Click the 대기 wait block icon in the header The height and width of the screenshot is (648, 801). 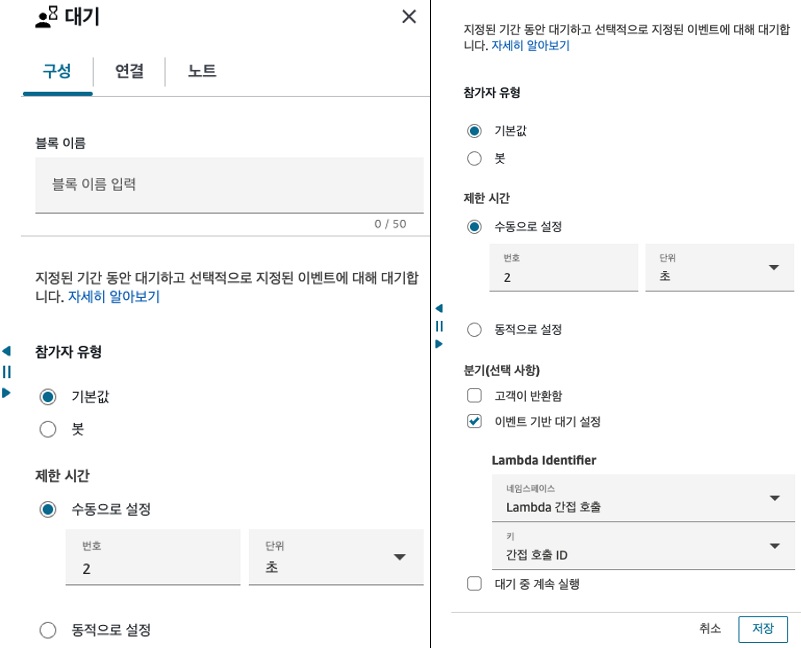[47, 17]
